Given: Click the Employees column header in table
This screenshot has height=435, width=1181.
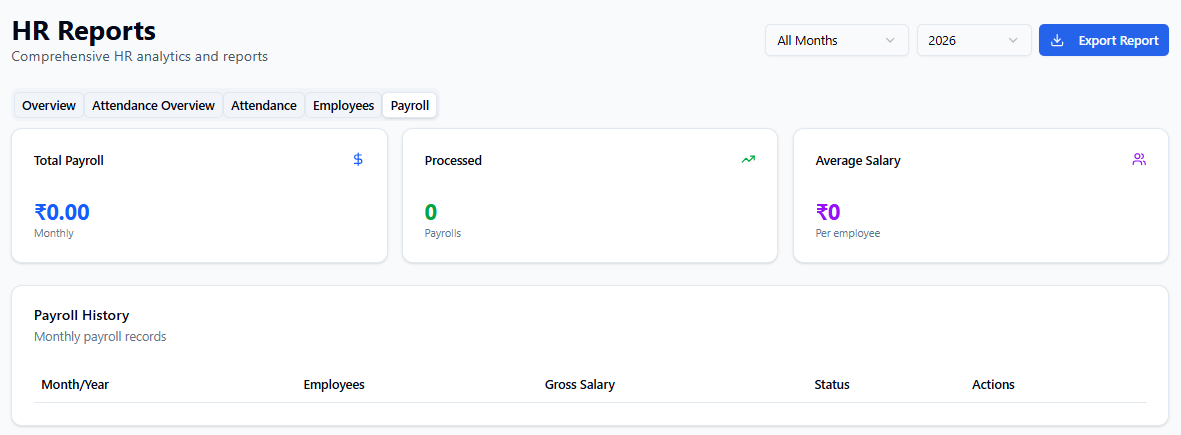Looking at the screenshot, I should 334,385.
